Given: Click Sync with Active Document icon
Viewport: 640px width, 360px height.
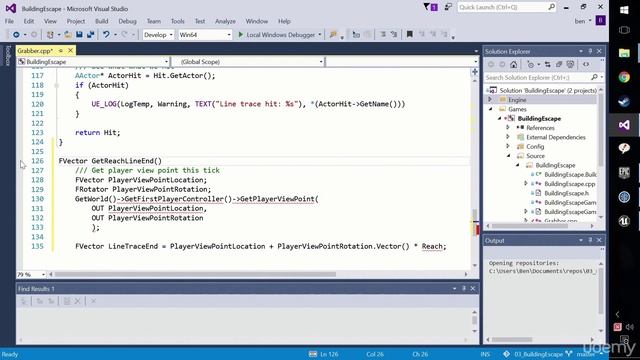Looking at the screenshot, I should click(548, 64).
